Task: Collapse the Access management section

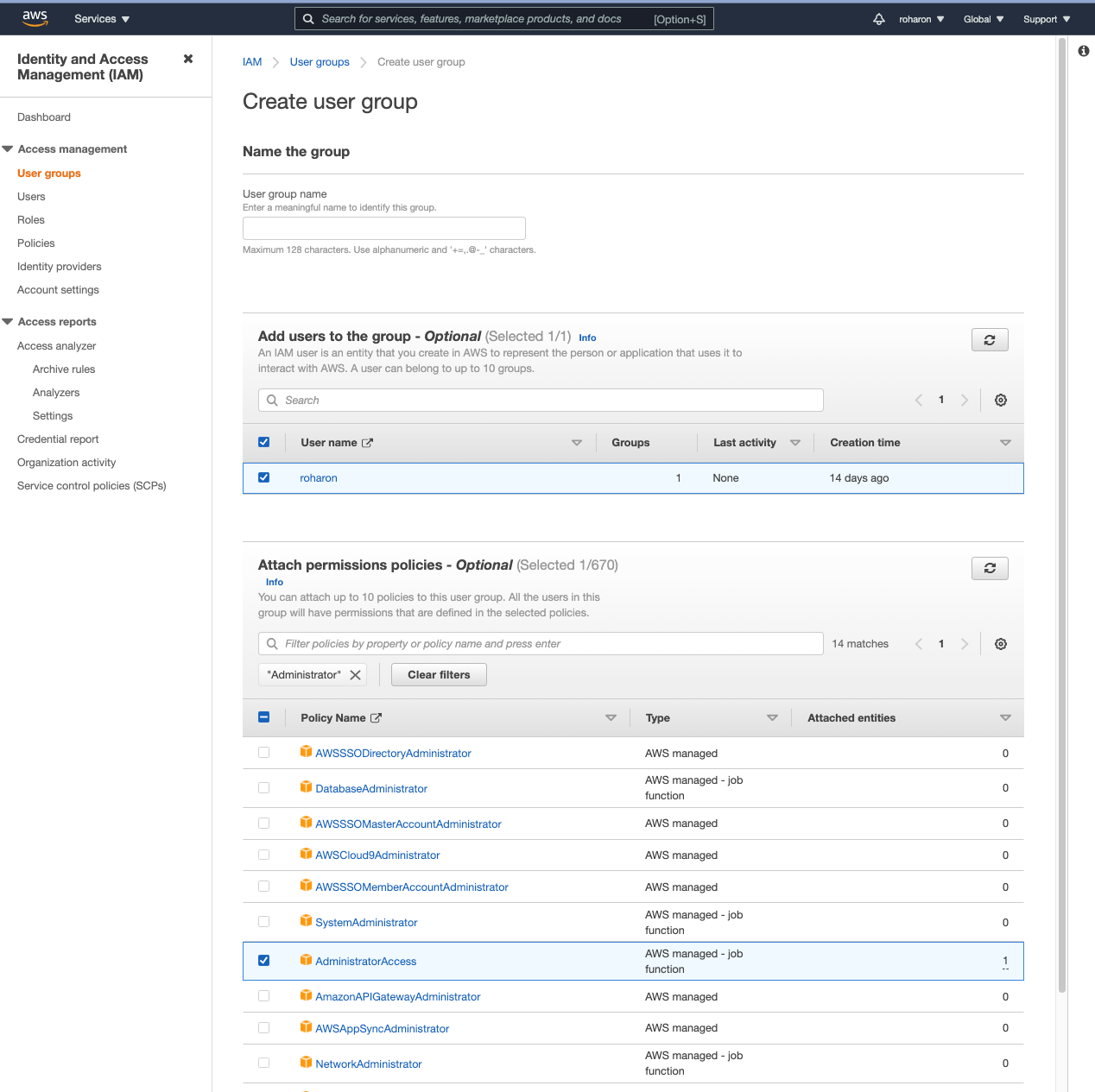Action: tap(8, 149)
